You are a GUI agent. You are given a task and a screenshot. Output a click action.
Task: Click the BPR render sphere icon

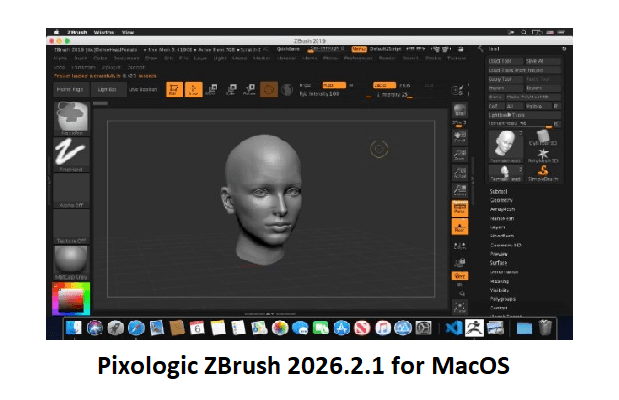point(460,110)
